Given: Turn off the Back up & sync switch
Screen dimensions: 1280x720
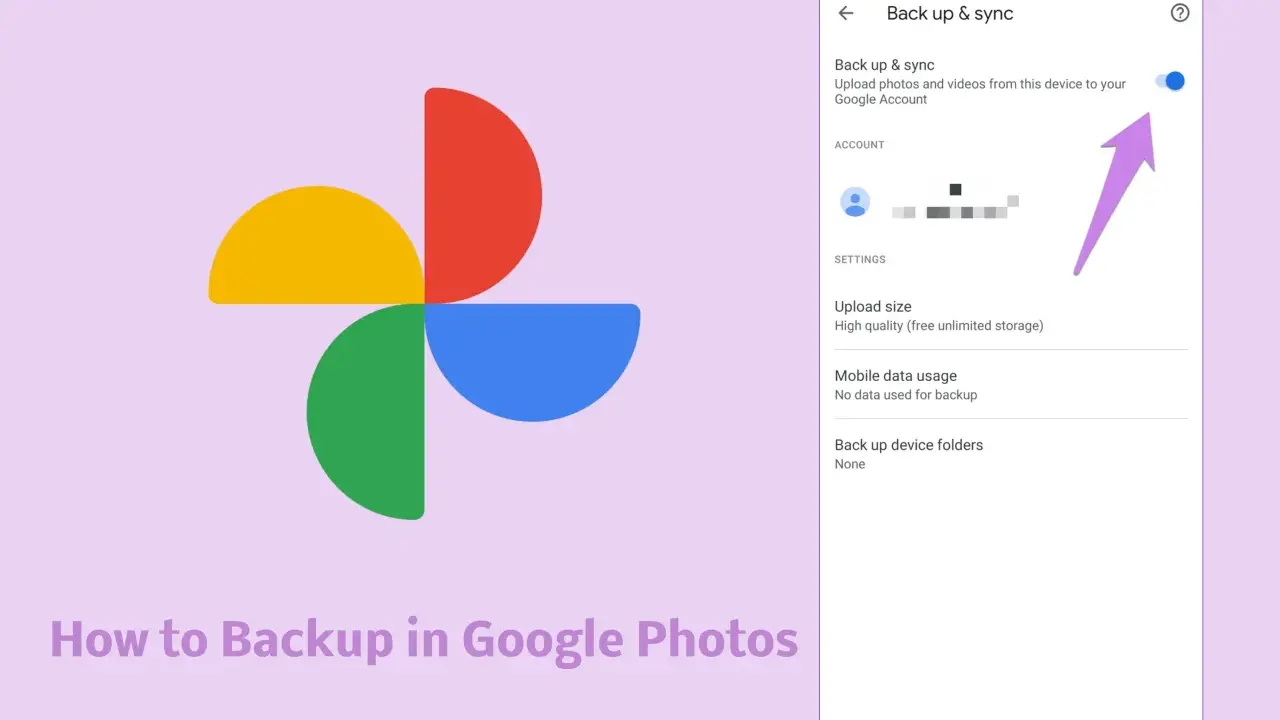Looking at the screenshot, I should pyautogui.click(x=1171, y=81).
